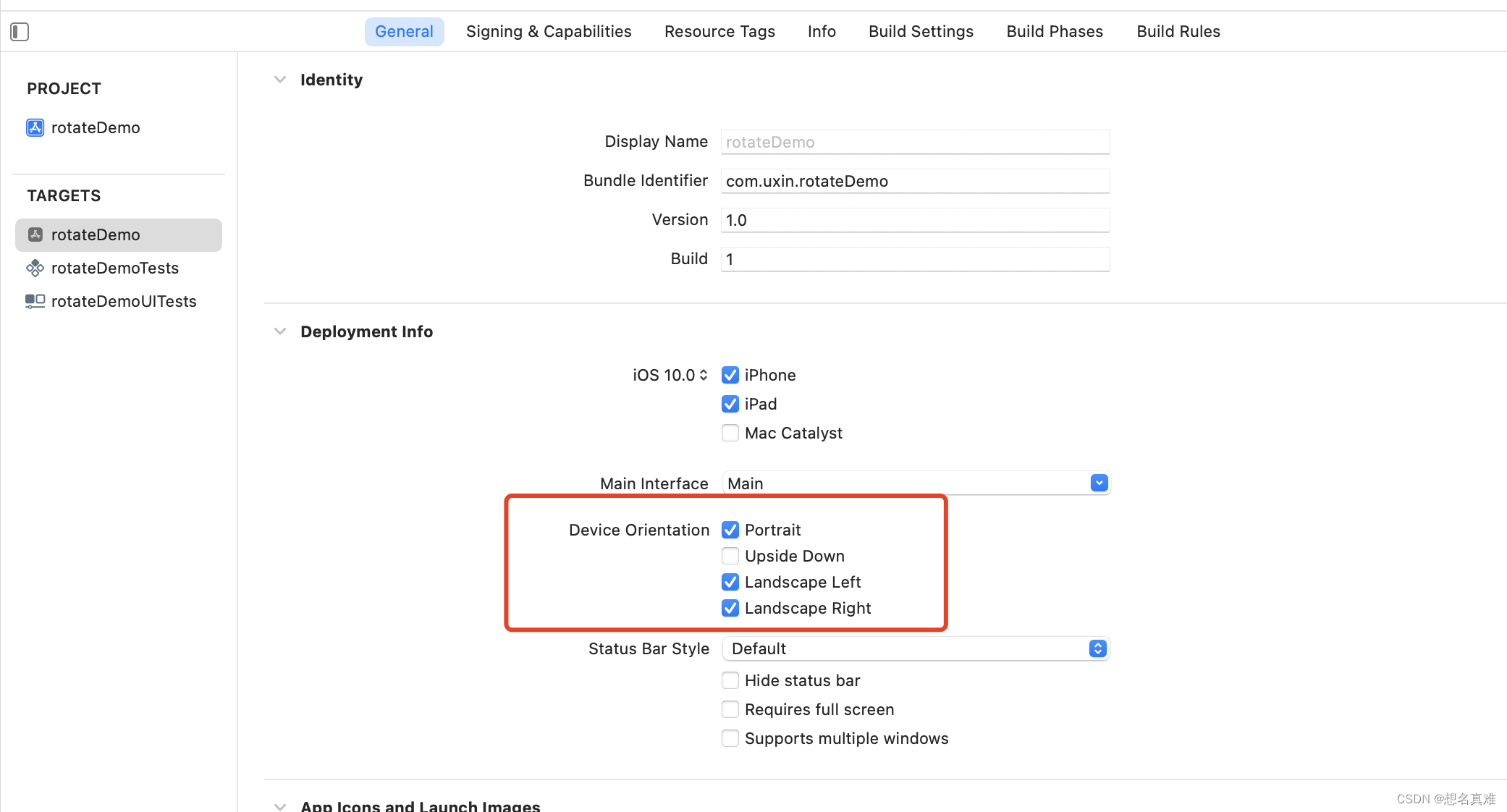Switch to the Build Phases tab
This screenshot has height=812, width=1507.
[1055, 32]
